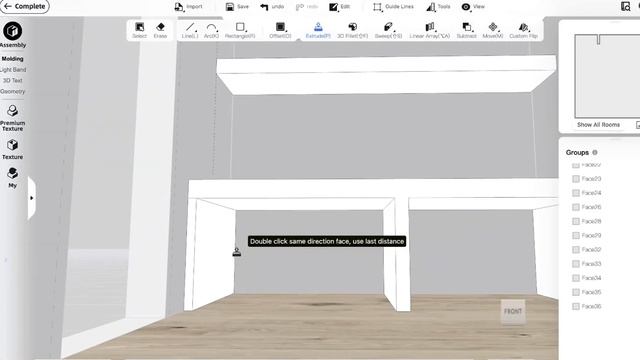This screenshot has width=640, height=360.
Task: Click the Groups info icon
Action: [x=595, y=152]
